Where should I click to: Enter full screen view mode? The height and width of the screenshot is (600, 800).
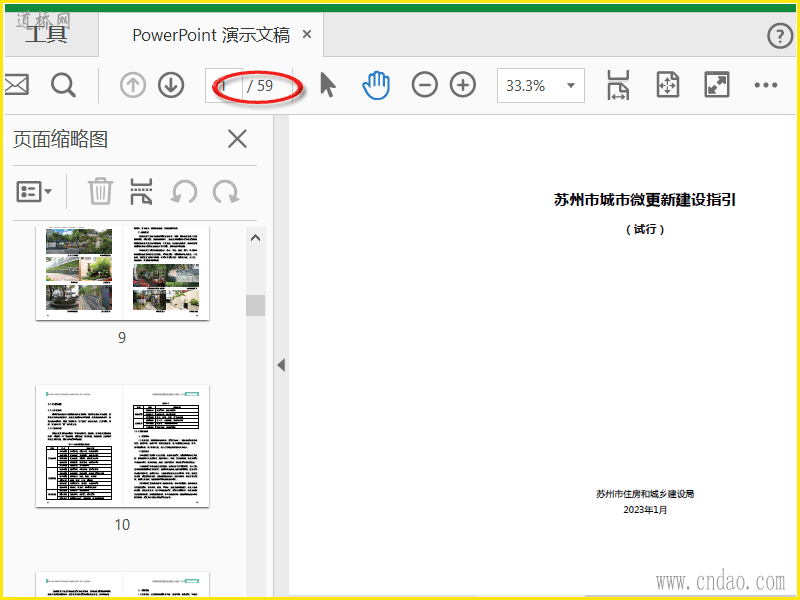717,85
